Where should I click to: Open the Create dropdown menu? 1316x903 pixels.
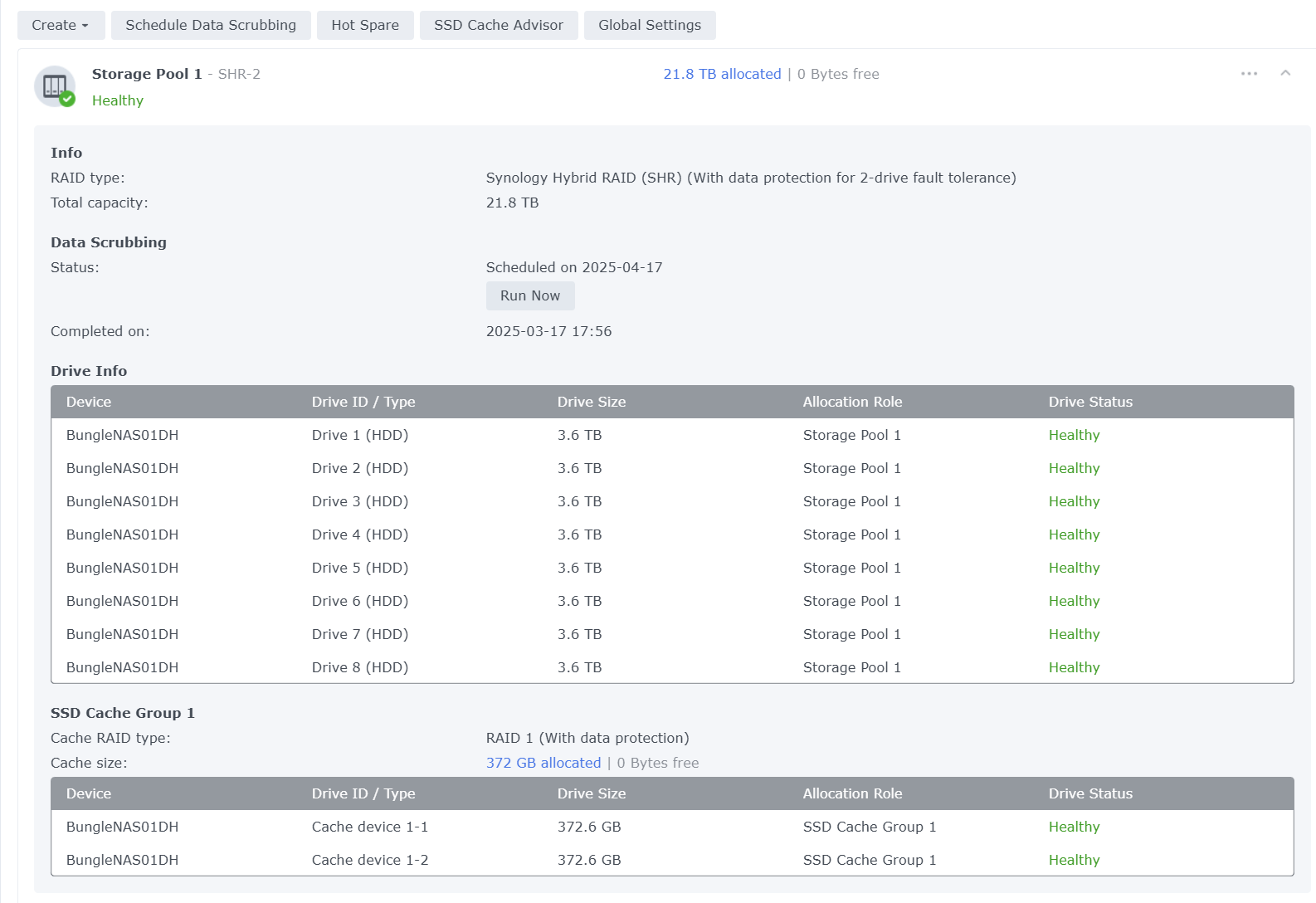[61, 25]
